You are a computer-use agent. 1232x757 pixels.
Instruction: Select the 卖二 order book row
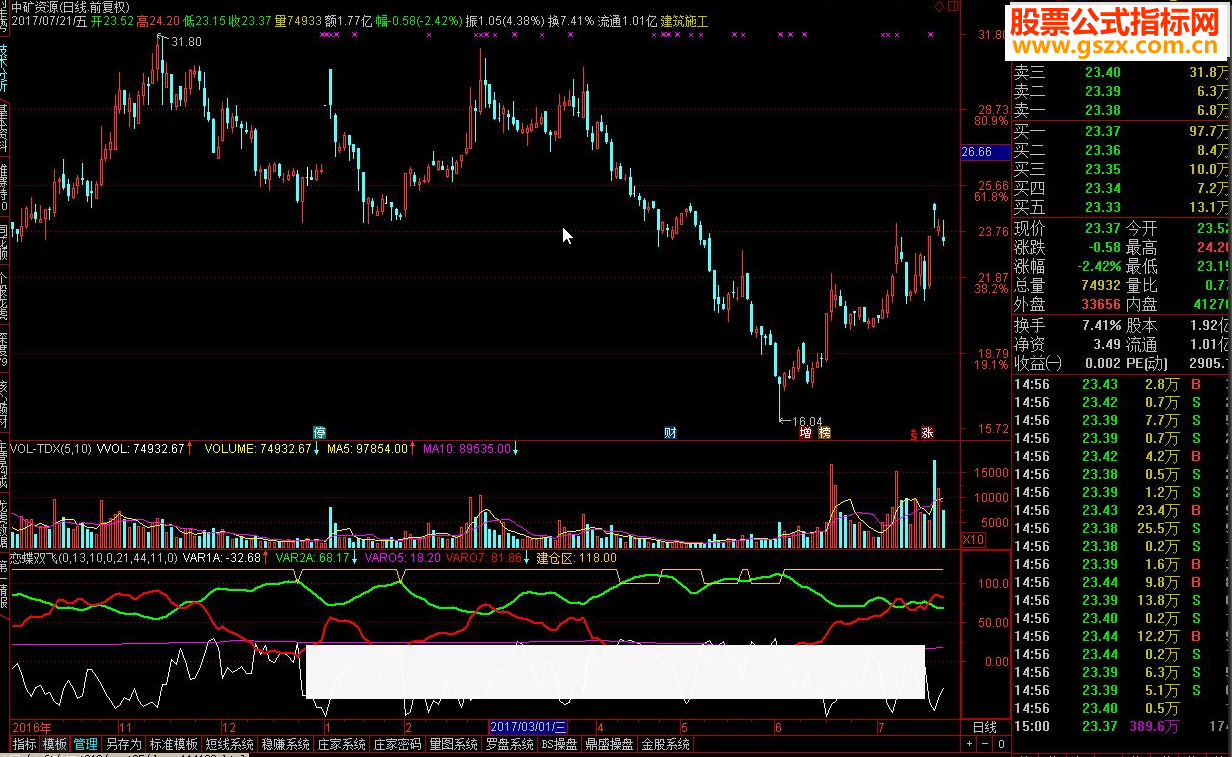click(1121, 91)
